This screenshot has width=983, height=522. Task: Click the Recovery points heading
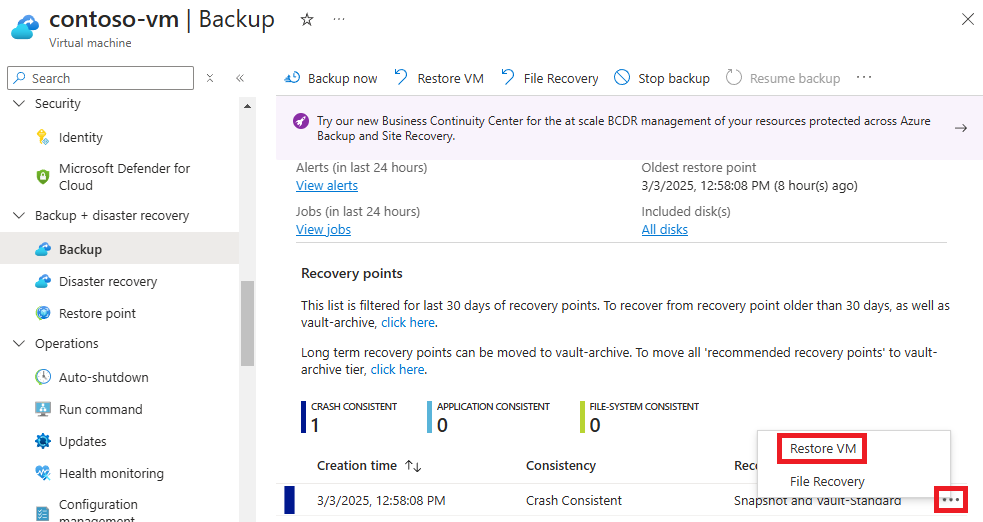pyautogui.click(x=352, y=273)
